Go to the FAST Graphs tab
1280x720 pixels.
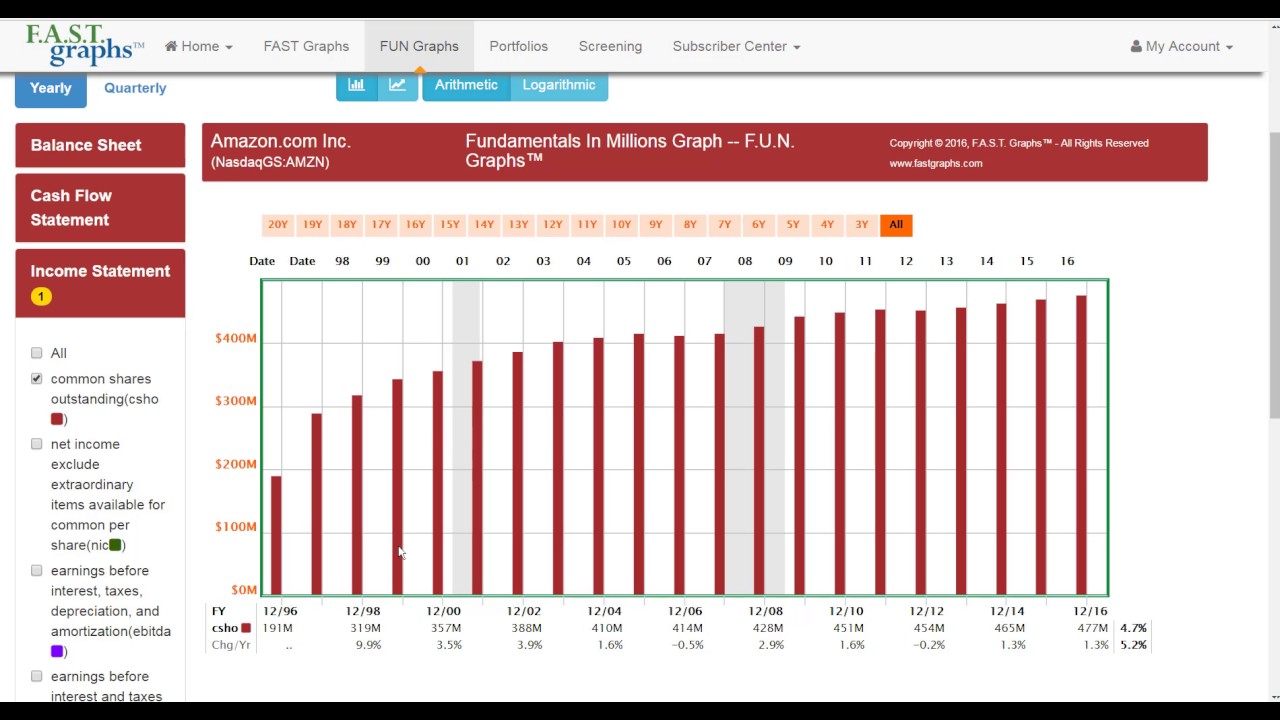[306, 46]
